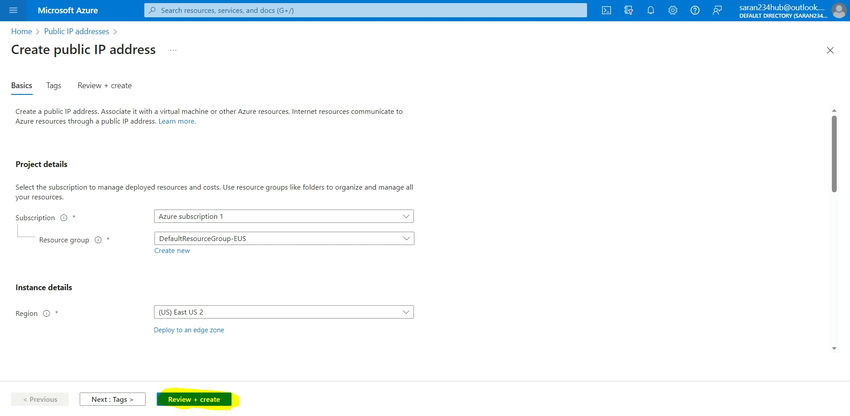Viewport: 850px width, 416px height.
Task: Open the Copilot icon in header
Action: [x=629, y=10]
